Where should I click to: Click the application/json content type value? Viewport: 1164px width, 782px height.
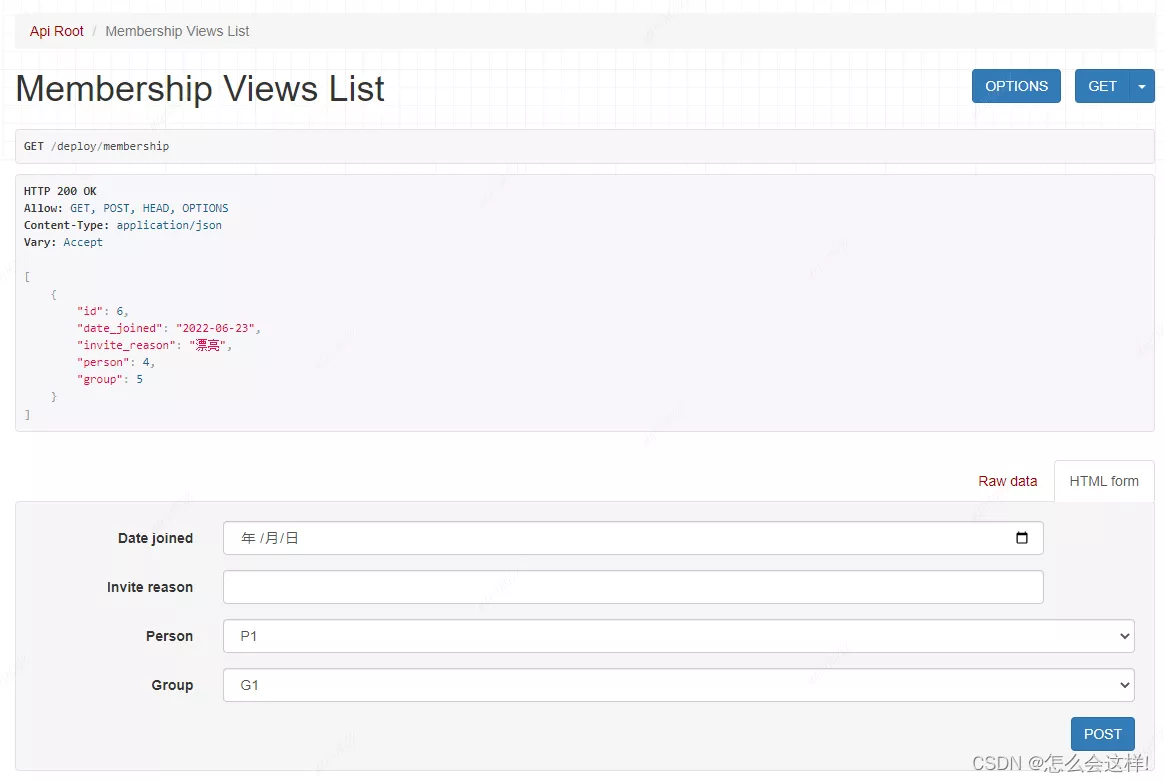pyautogui.click(x=169, y=225)
